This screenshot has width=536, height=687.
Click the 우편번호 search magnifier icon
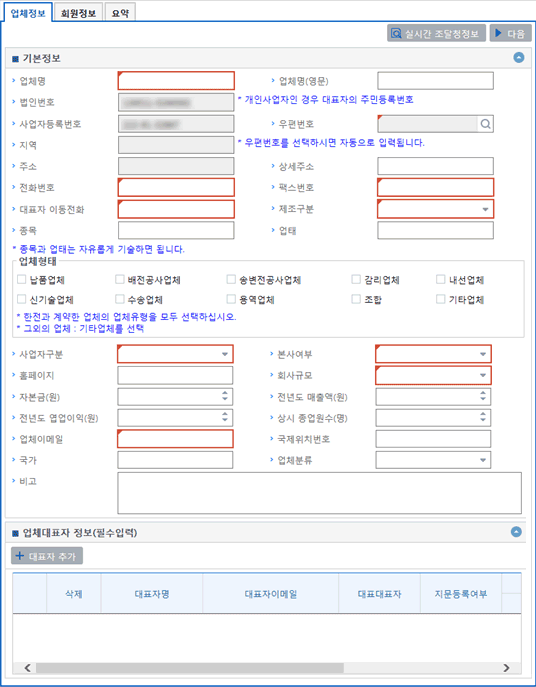coord(485,124)
